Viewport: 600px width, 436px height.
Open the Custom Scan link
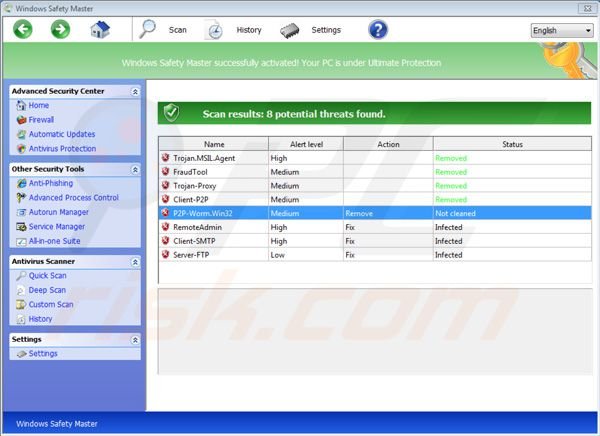click(51, 304)
